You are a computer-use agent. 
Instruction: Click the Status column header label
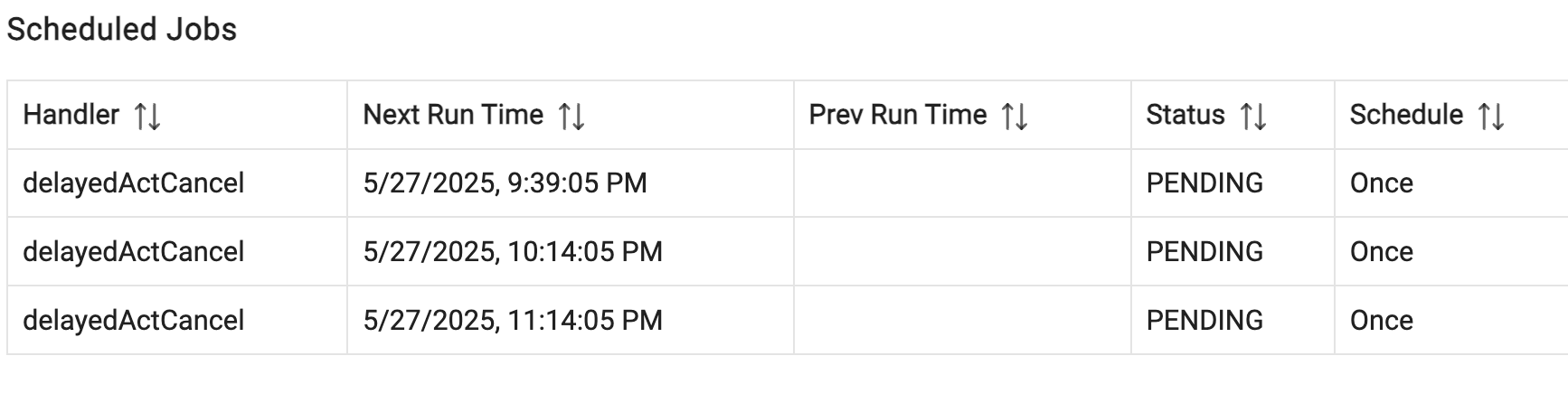click(x=1185, y=115)
